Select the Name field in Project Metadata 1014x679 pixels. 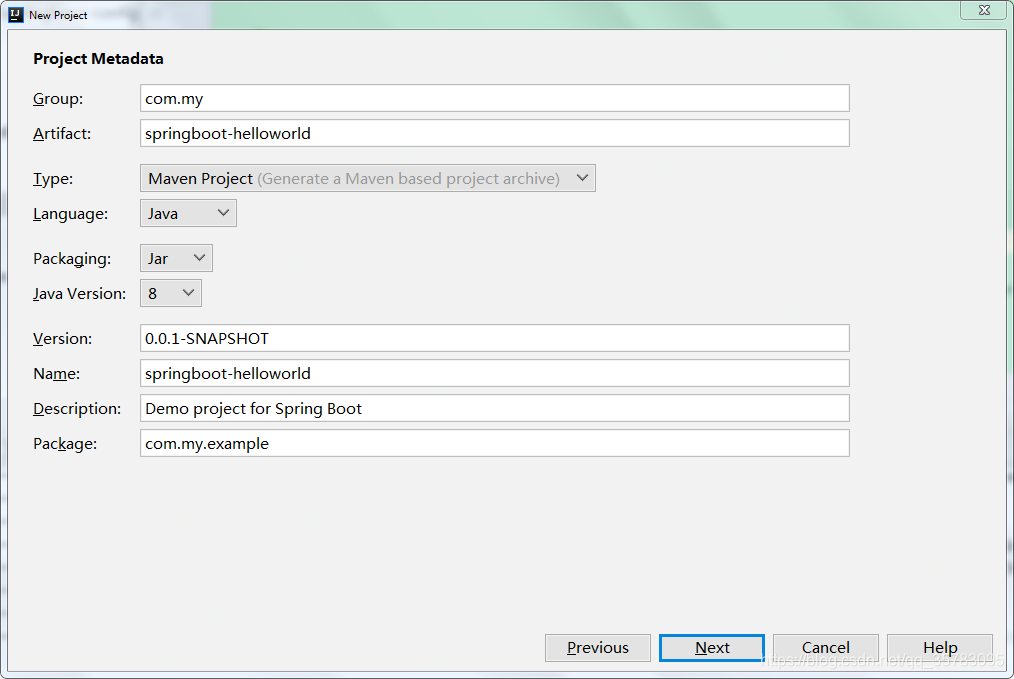tap(495, 373)
